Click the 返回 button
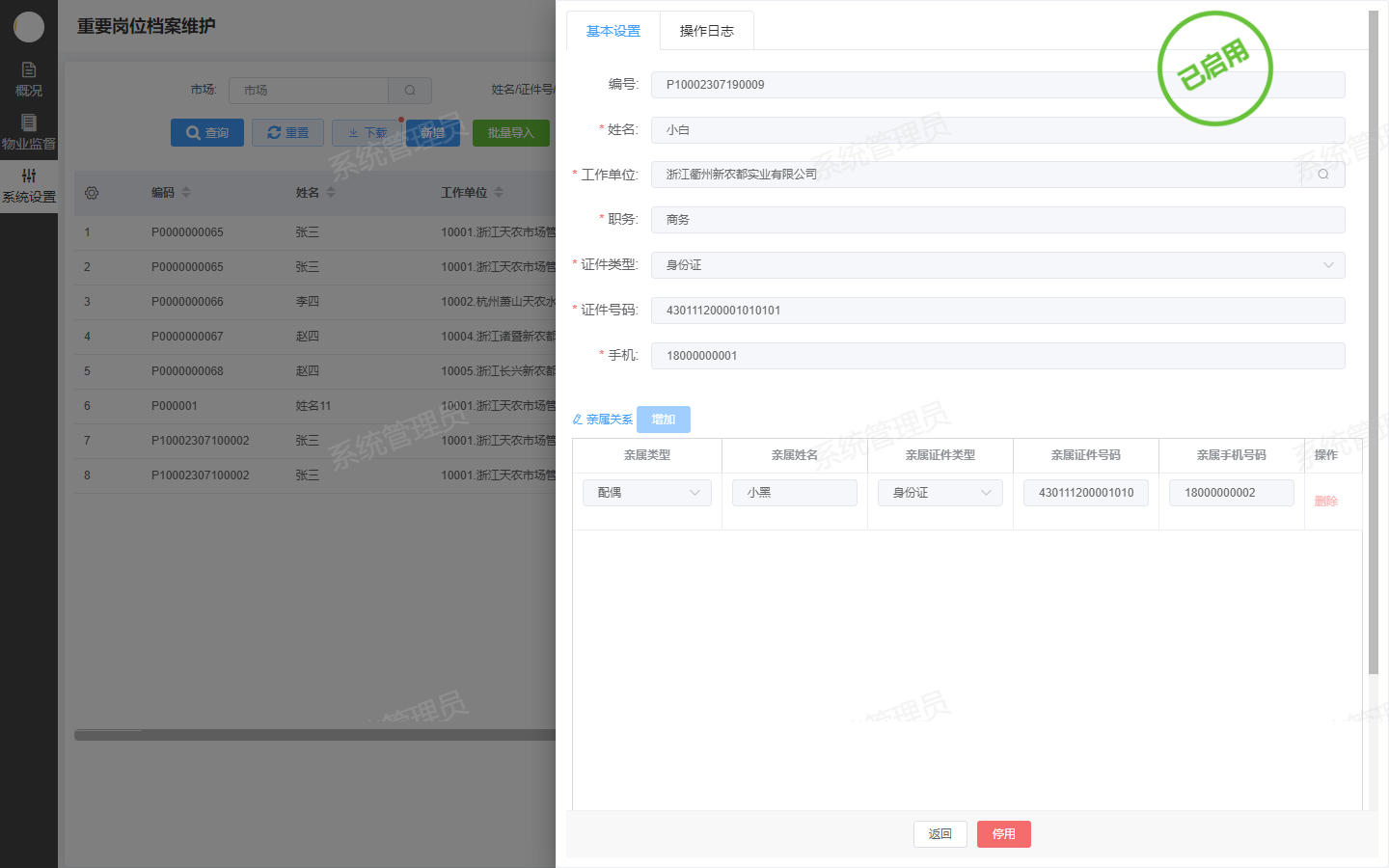This screenshot has width=1389, height=868. (x=940, y=834)
